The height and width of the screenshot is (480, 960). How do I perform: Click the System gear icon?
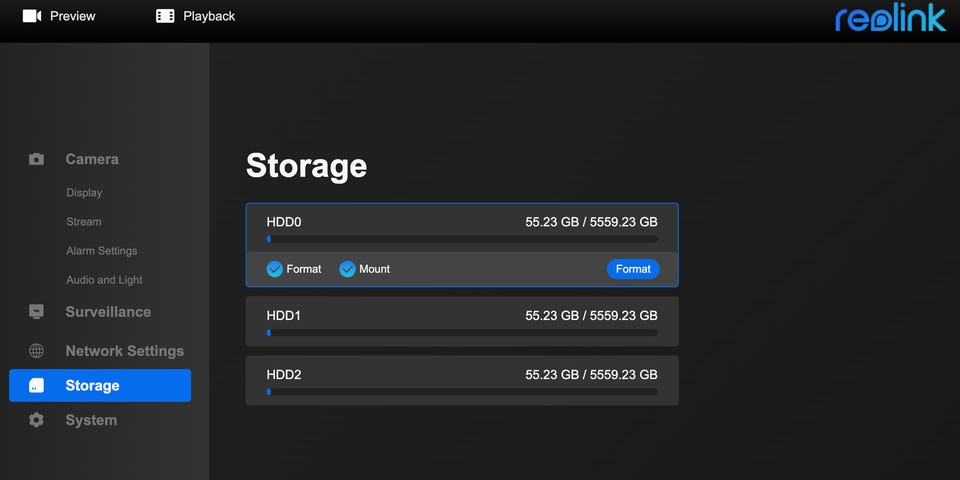[37, 420]
